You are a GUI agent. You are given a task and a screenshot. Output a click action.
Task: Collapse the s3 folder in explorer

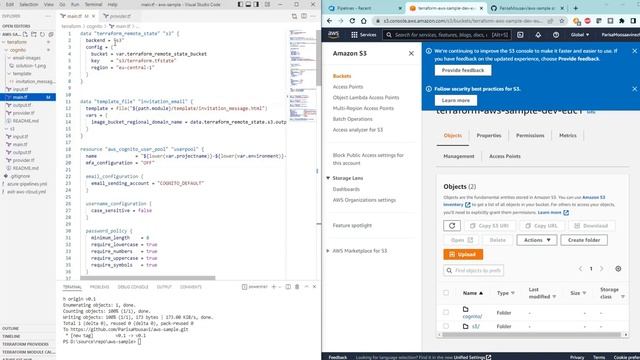[7, 129]
